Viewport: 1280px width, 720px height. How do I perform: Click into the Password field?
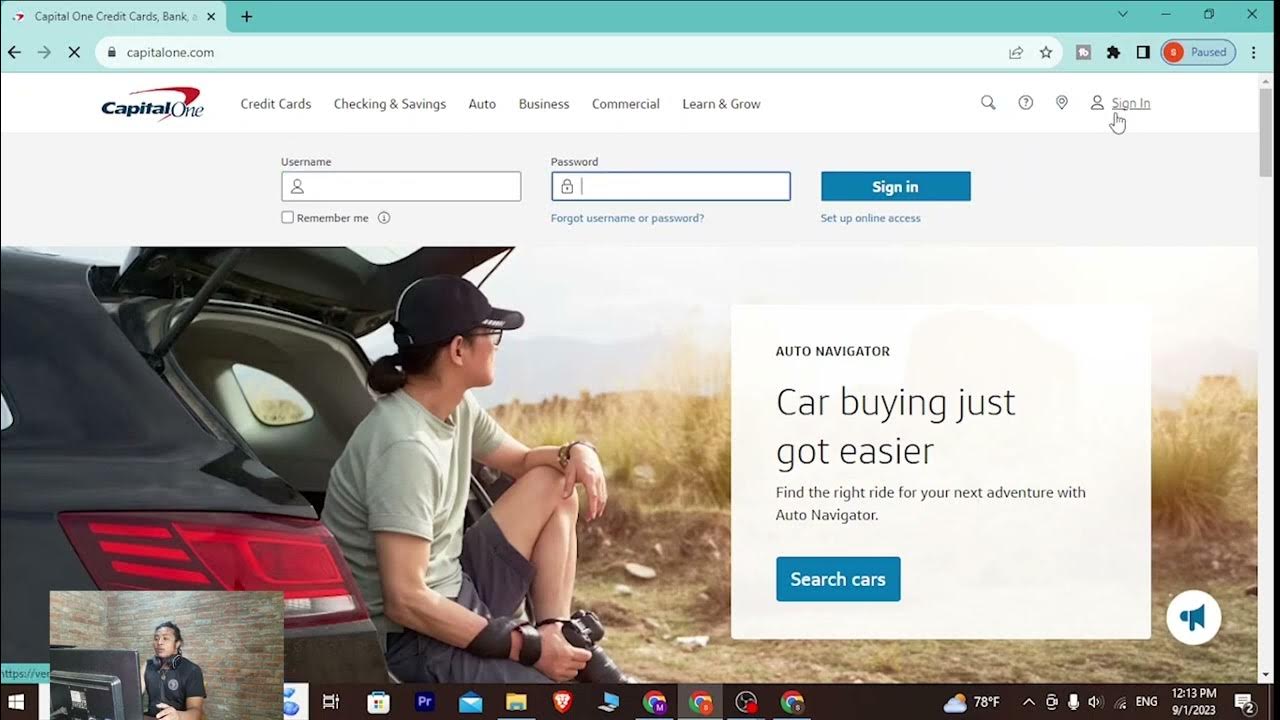671,186
